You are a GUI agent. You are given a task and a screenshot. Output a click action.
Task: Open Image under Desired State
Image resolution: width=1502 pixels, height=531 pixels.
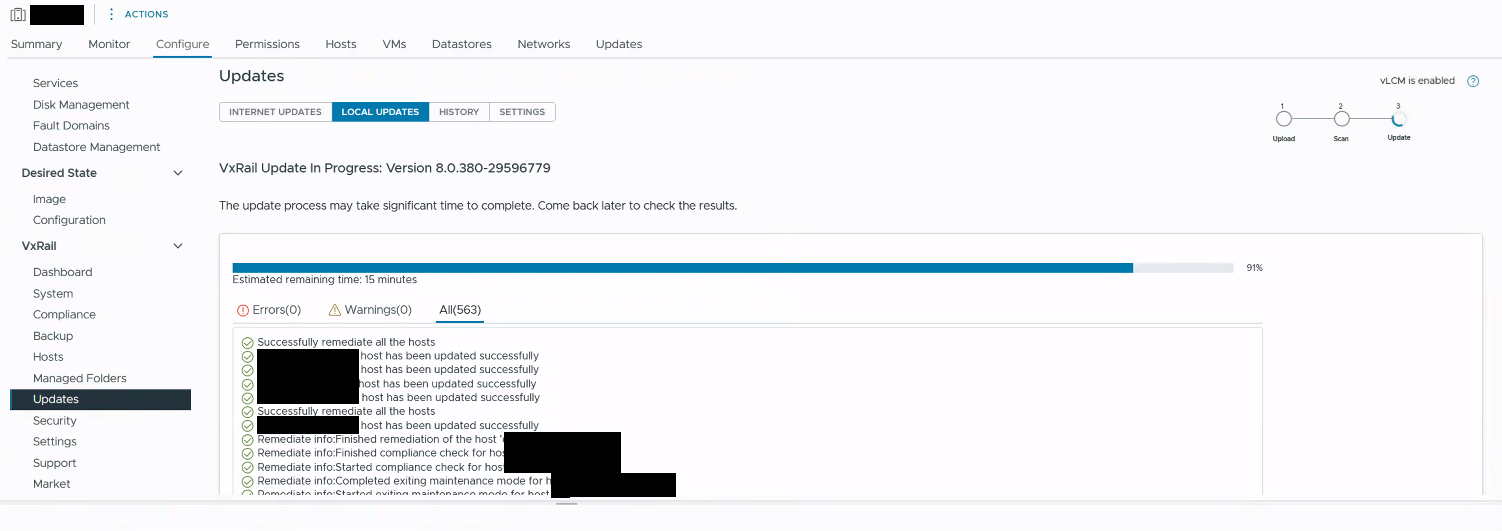[49, 199]
